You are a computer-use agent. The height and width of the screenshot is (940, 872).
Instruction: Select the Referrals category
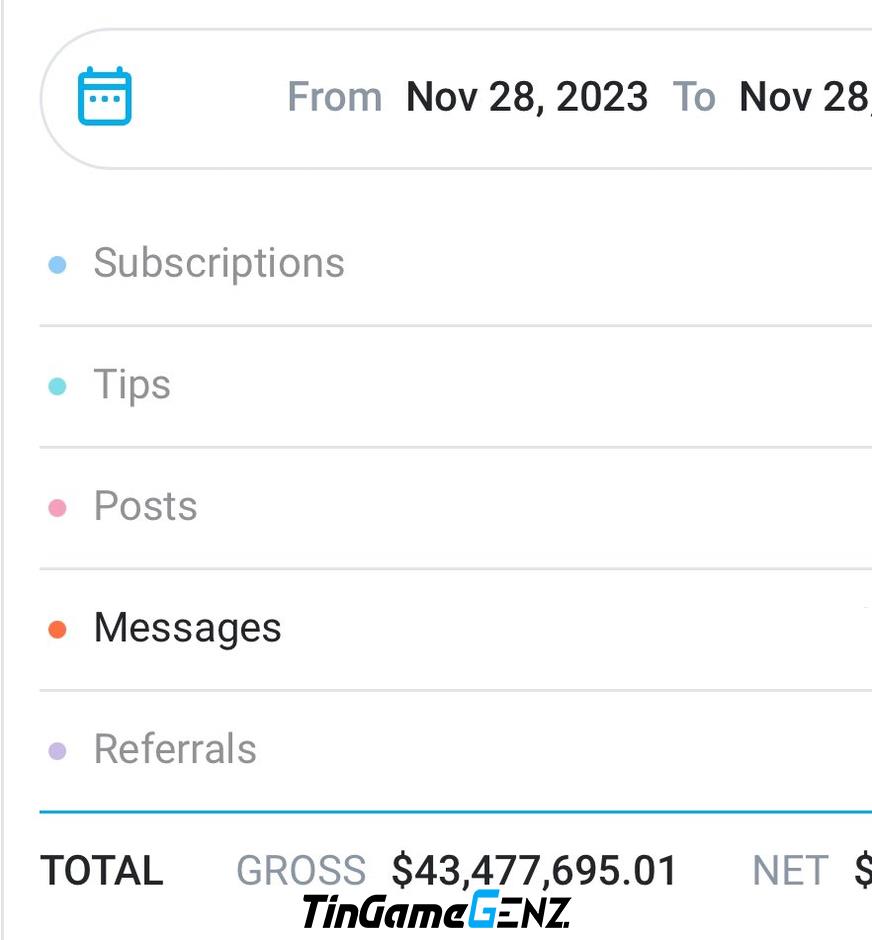455,751
